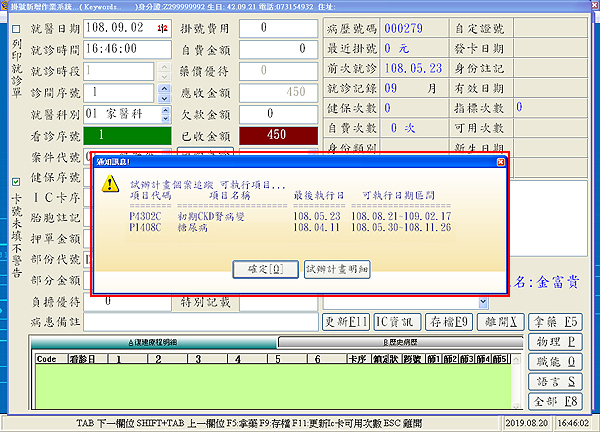The width and height of the screenshot is (600, 432).
Task: Expand the 就醫科別 家醫科 dropdown
Action: tap(162, 114)
